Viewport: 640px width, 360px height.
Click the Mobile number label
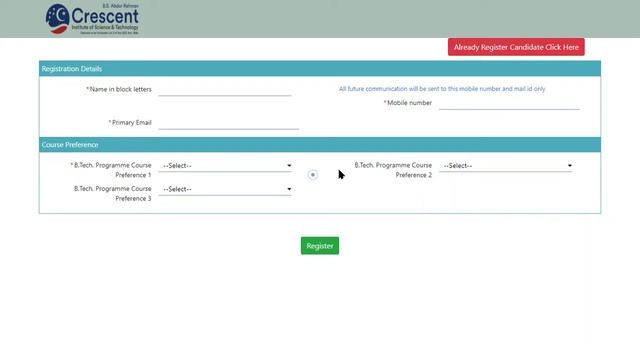(x=408, y=103)
